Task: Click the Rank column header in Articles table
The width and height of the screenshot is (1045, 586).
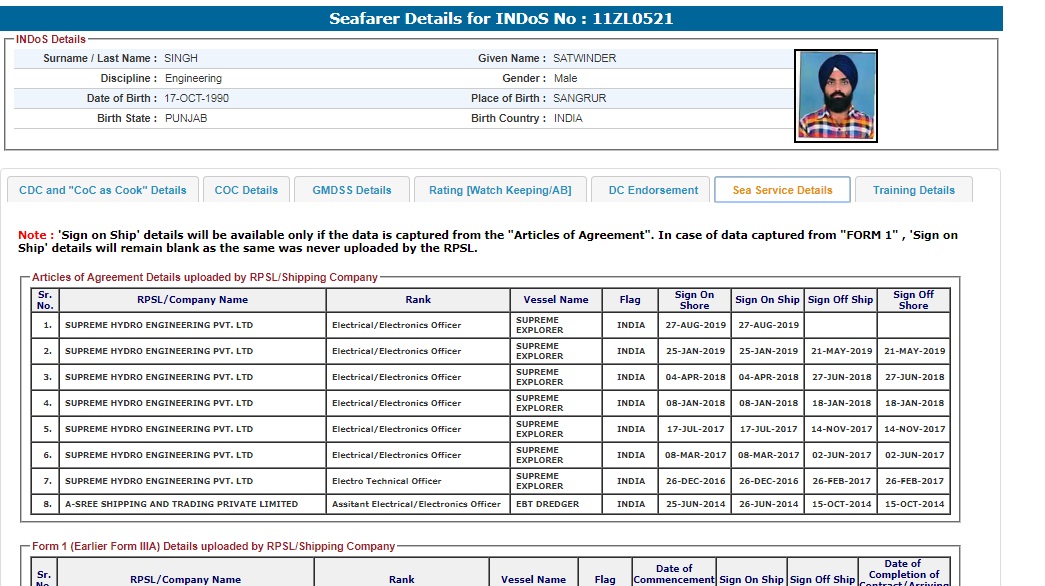Action: click(x=418, y=300)
